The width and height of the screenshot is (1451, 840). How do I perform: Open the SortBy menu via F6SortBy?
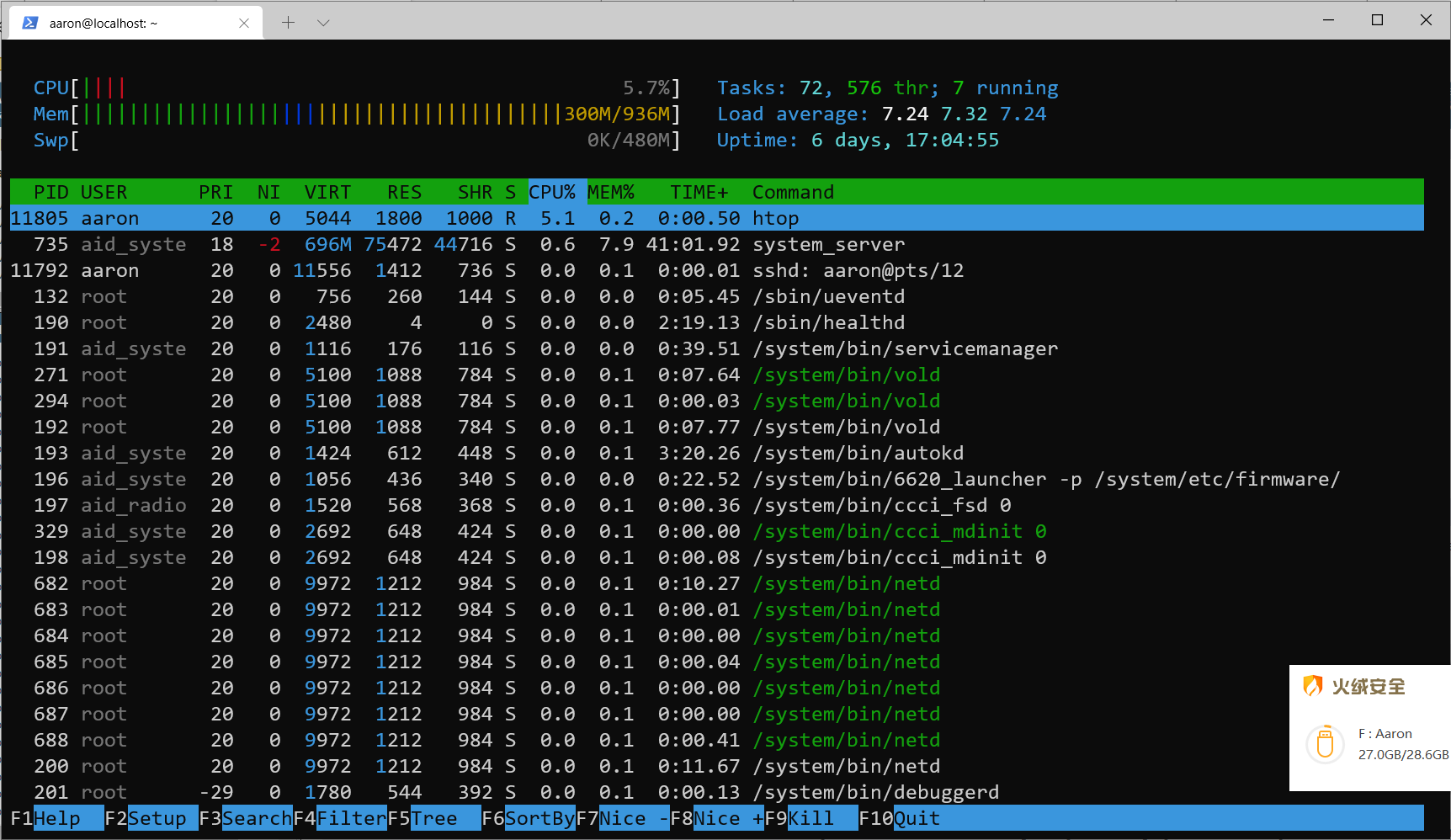pos(528,817)
